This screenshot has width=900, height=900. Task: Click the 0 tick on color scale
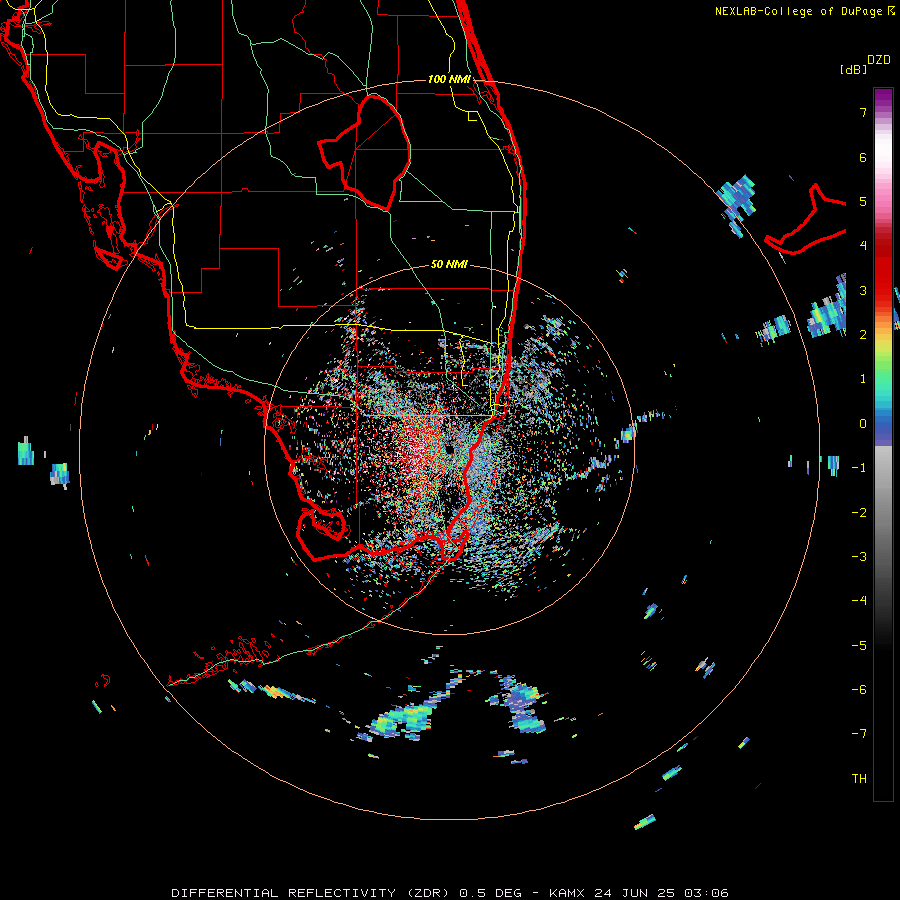pos(863,424)
